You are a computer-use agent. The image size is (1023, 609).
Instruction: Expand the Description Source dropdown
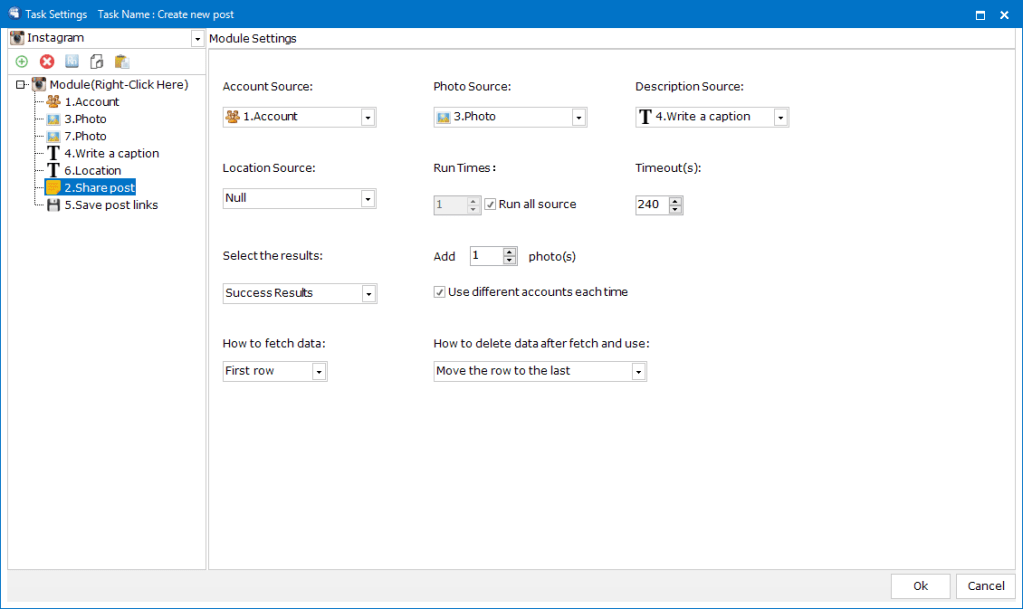pyautogui.click(x=780, y=117)
